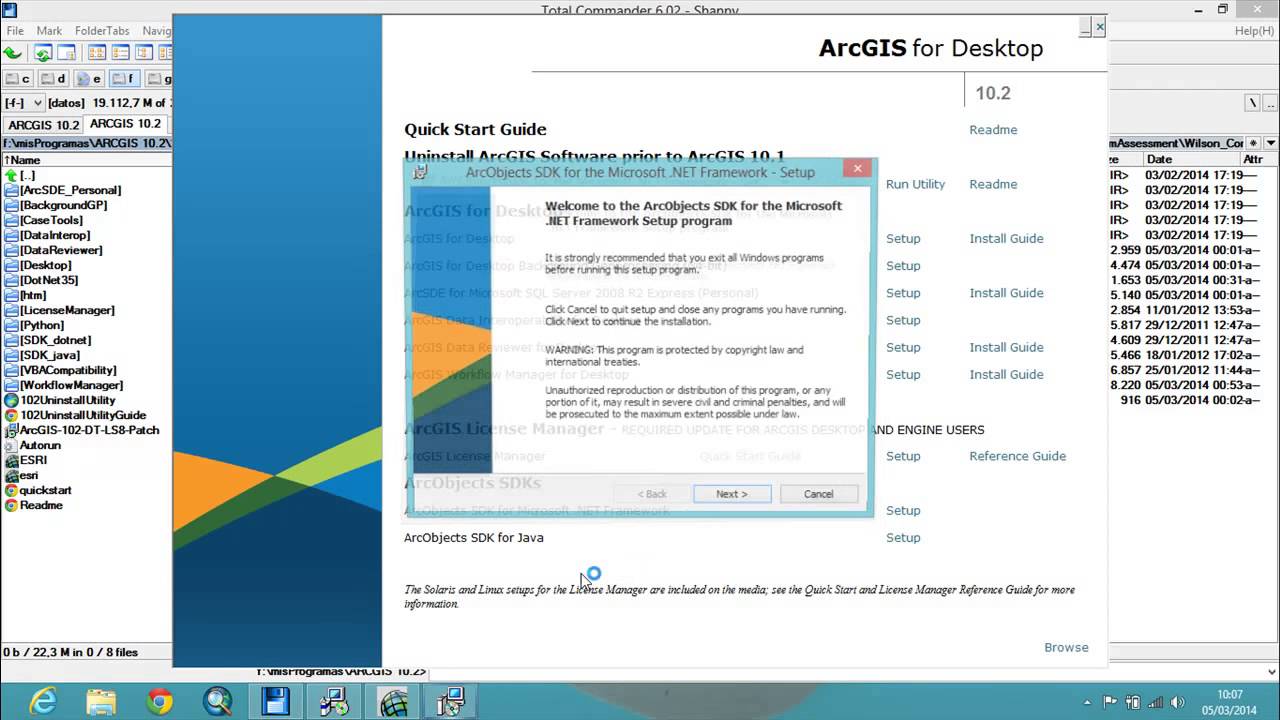Click the Run Utility link

point(915,184)
